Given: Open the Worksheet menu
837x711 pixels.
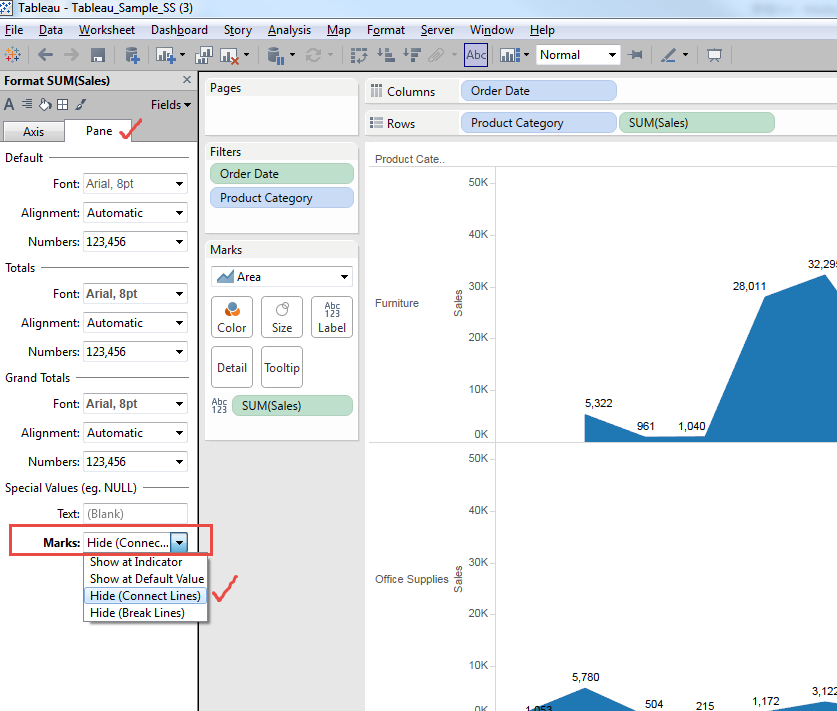Looking at the screenshot, I should click(x=107, y=30).
